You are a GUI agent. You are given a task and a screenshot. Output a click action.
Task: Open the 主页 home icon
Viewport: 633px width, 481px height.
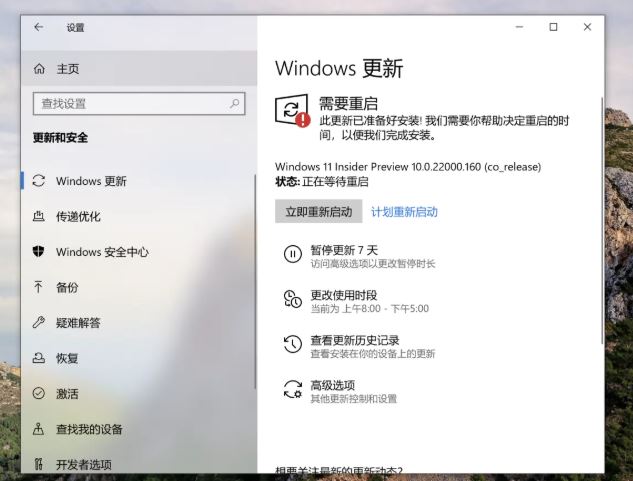click(x=39, y=69)
